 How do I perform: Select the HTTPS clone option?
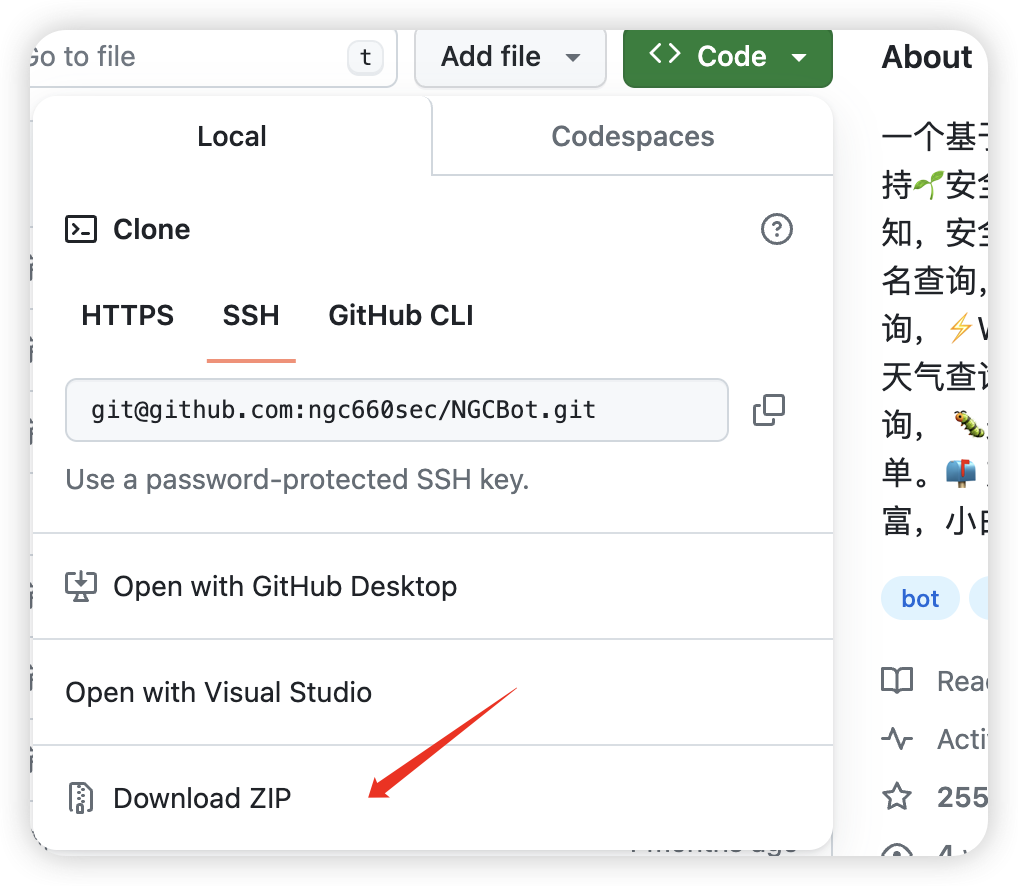(x=128, y=315)
